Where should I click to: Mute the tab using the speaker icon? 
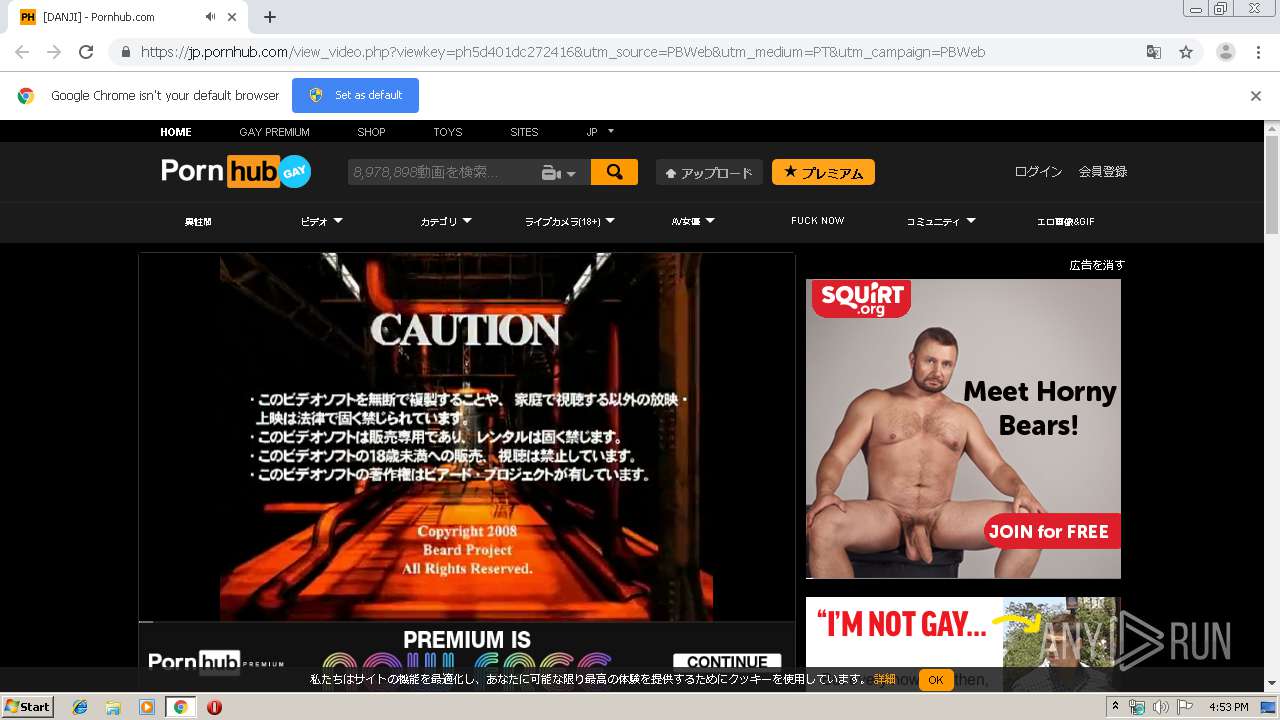click(211, 17)
